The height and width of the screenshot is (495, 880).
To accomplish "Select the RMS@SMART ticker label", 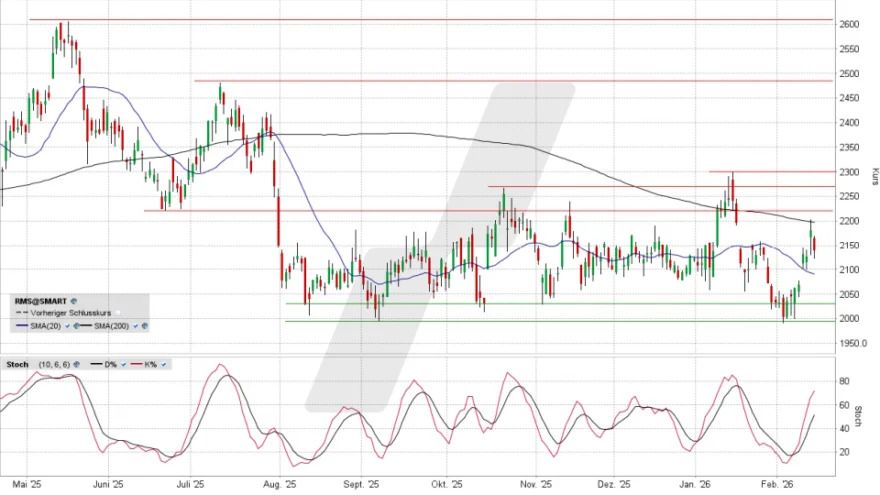I will (42, 300).
